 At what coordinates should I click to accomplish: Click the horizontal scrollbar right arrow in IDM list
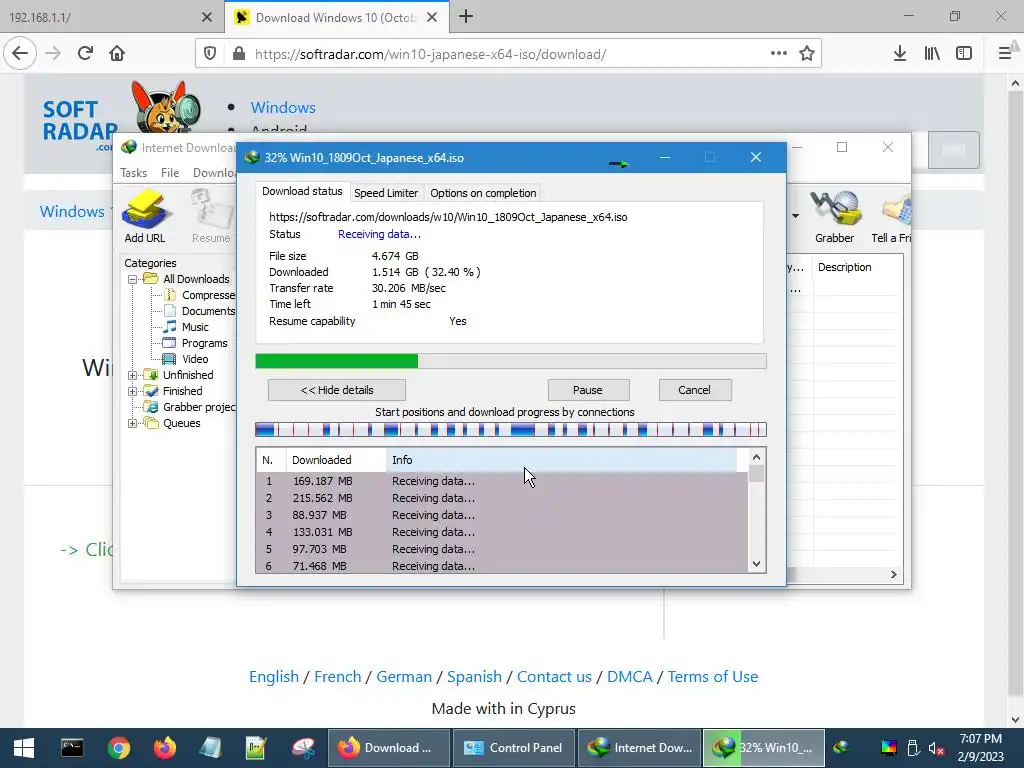893,575
